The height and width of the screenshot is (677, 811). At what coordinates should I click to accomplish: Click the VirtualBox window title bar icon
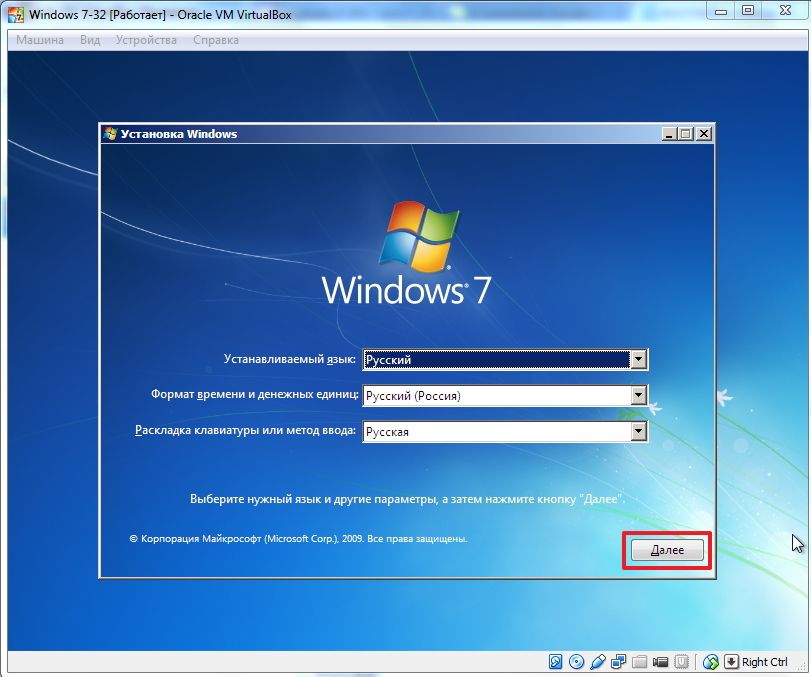coord(16,14)
